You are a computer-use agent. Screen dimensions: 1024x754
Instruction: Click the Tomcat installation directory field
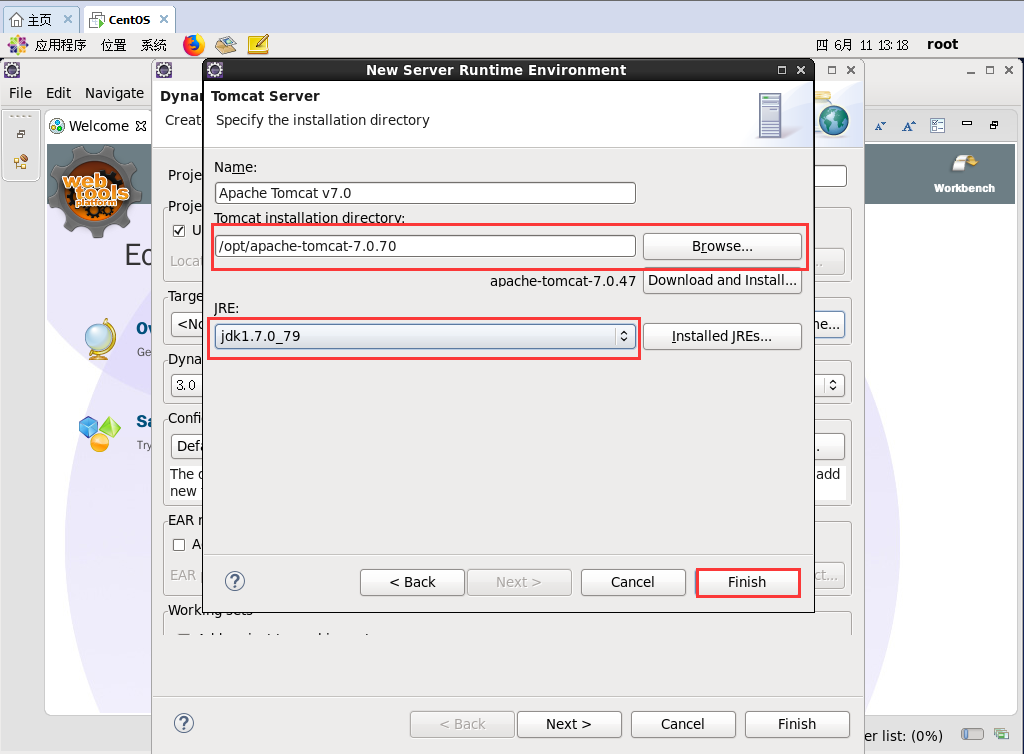coord(425,246)
